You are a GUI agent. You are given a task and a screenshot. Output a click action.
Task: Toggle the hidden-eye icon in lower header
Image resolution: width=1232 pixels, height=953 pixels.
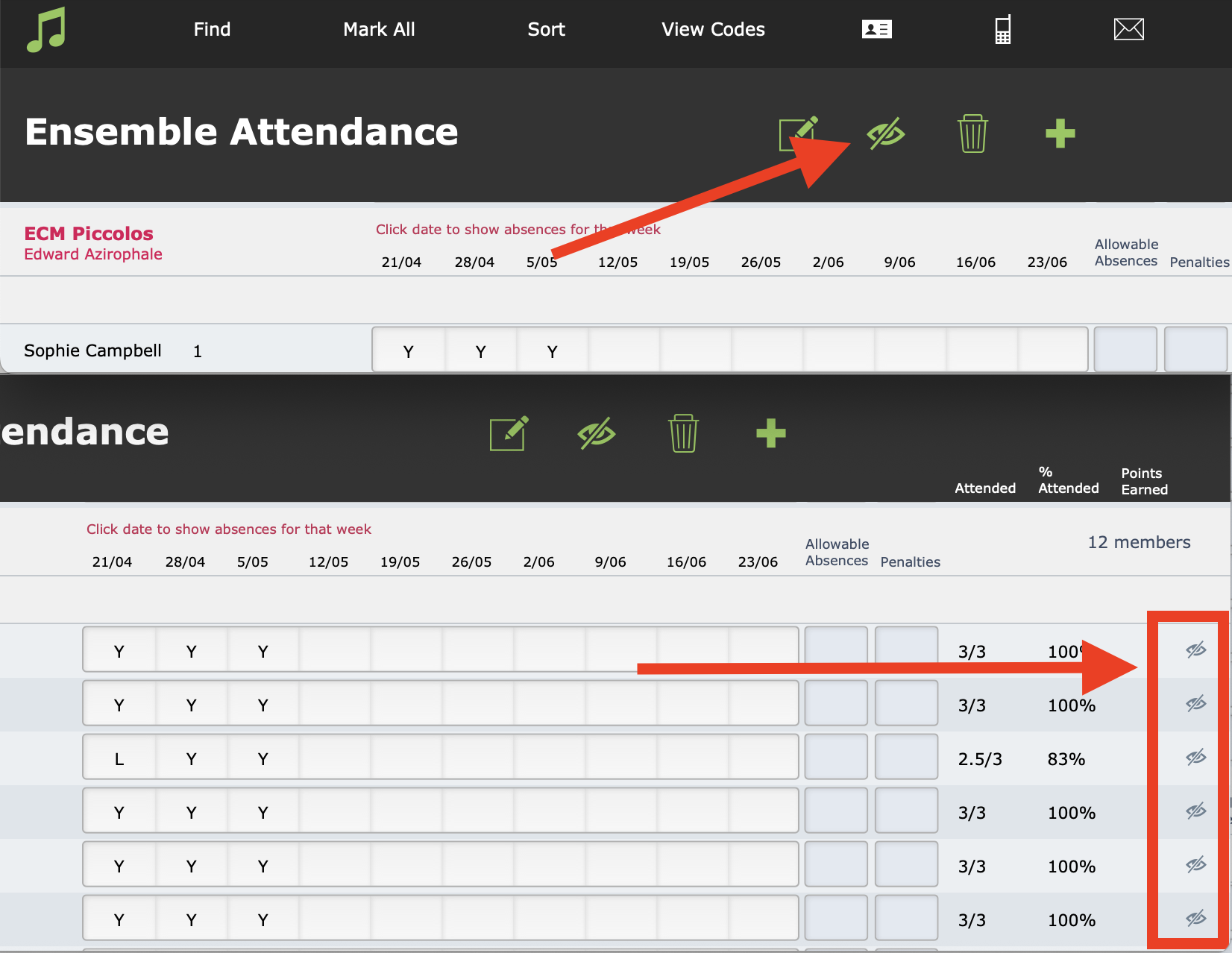point(597,433)
